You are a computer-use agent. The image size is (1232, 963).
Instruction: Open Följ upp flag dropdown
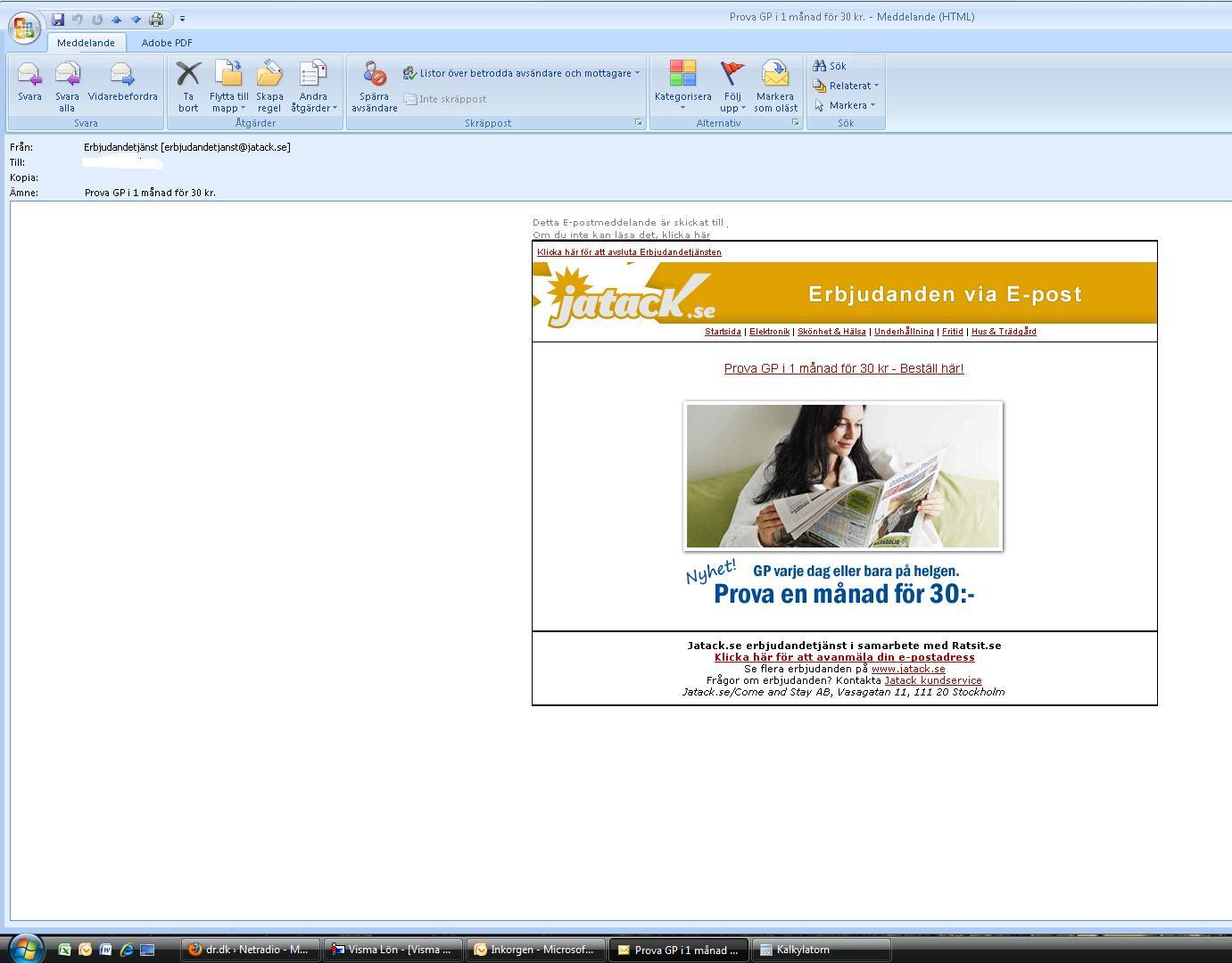pos(732,86)
